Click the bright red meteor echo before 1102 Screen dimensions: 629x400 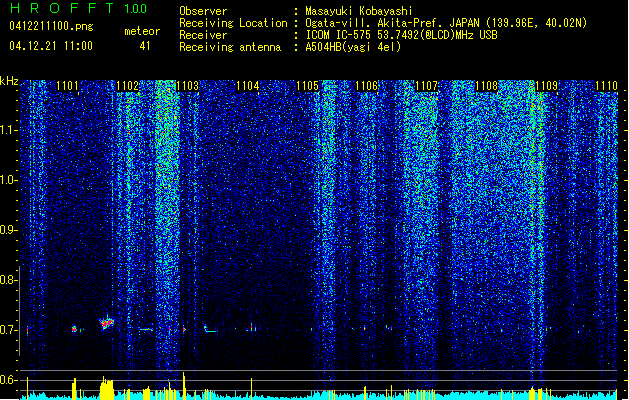pyautogui.click(x=107, y=323)
